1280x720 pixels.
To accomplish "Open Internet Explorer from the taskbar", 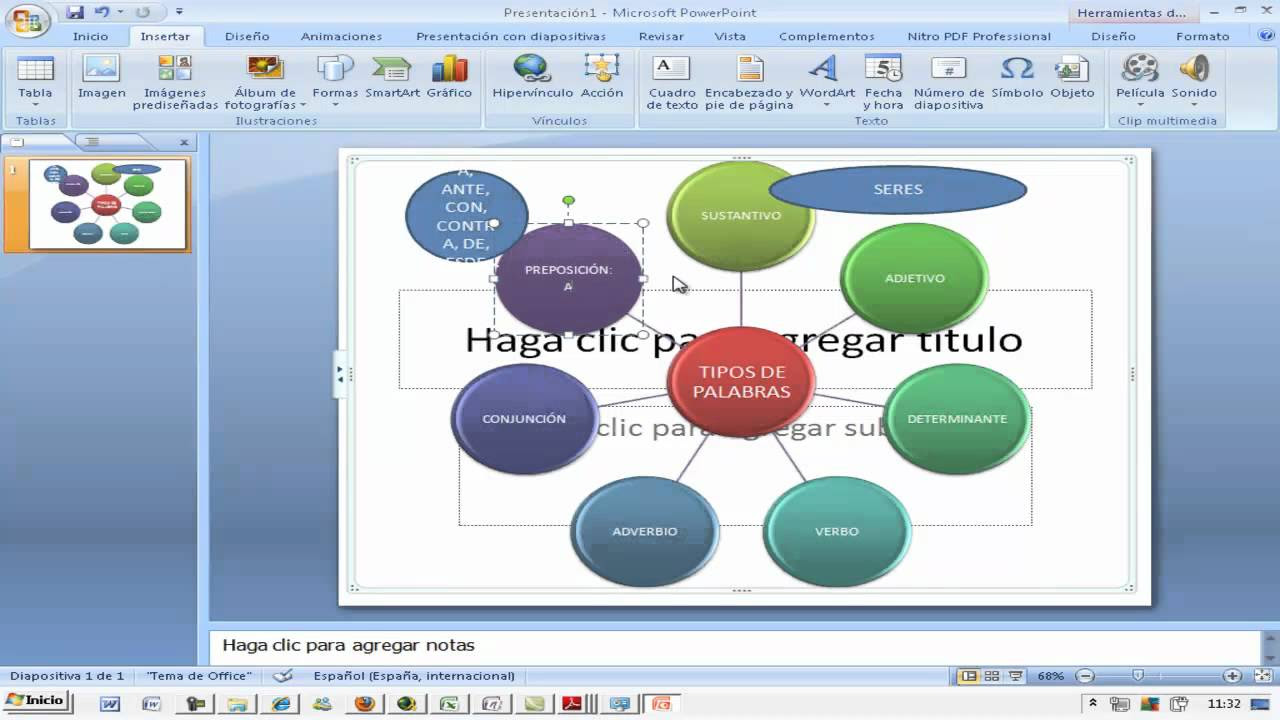I will point(279,704).
